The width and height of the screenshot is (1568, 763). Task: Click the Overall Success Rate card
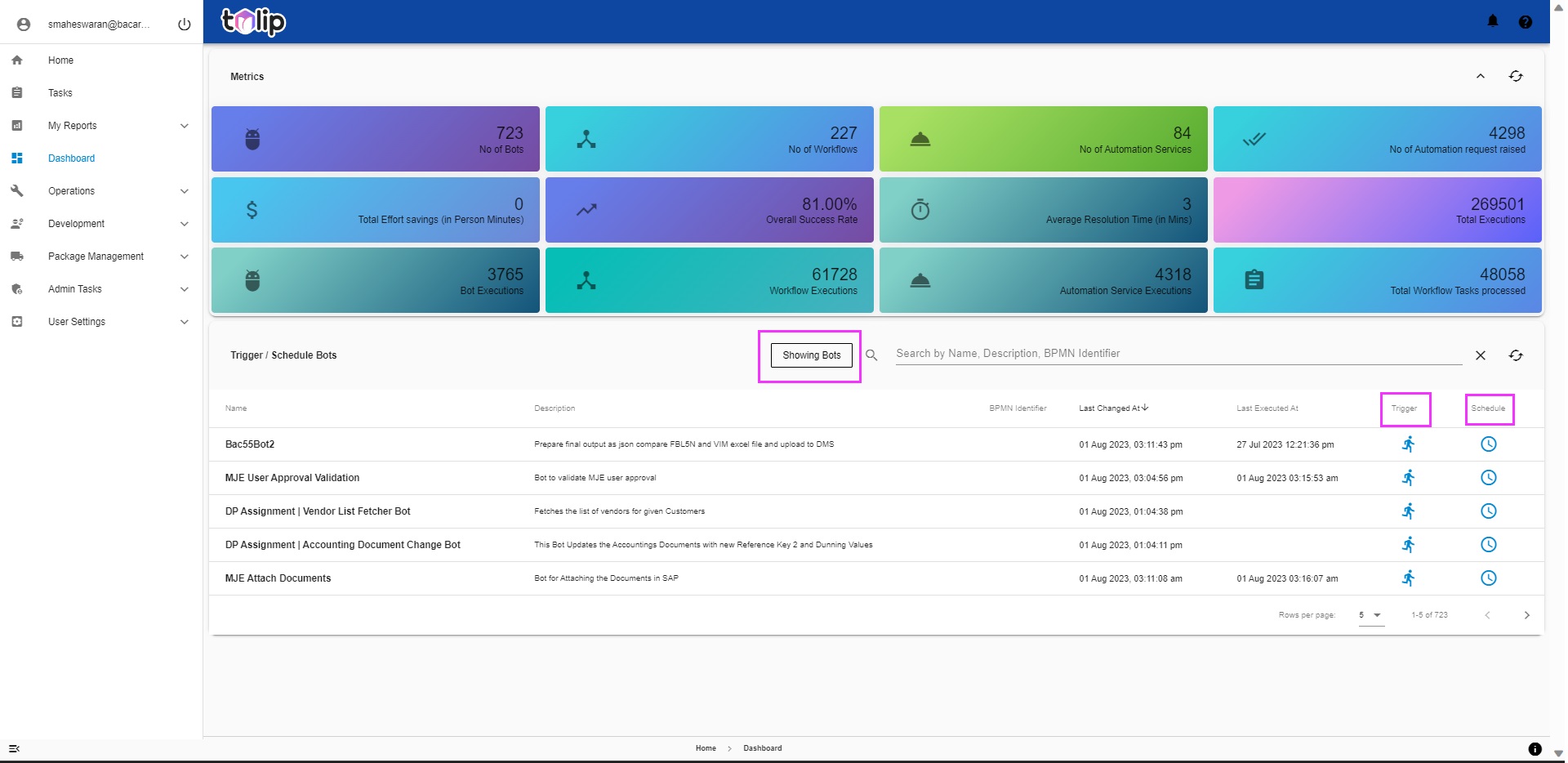click(710, 210)
